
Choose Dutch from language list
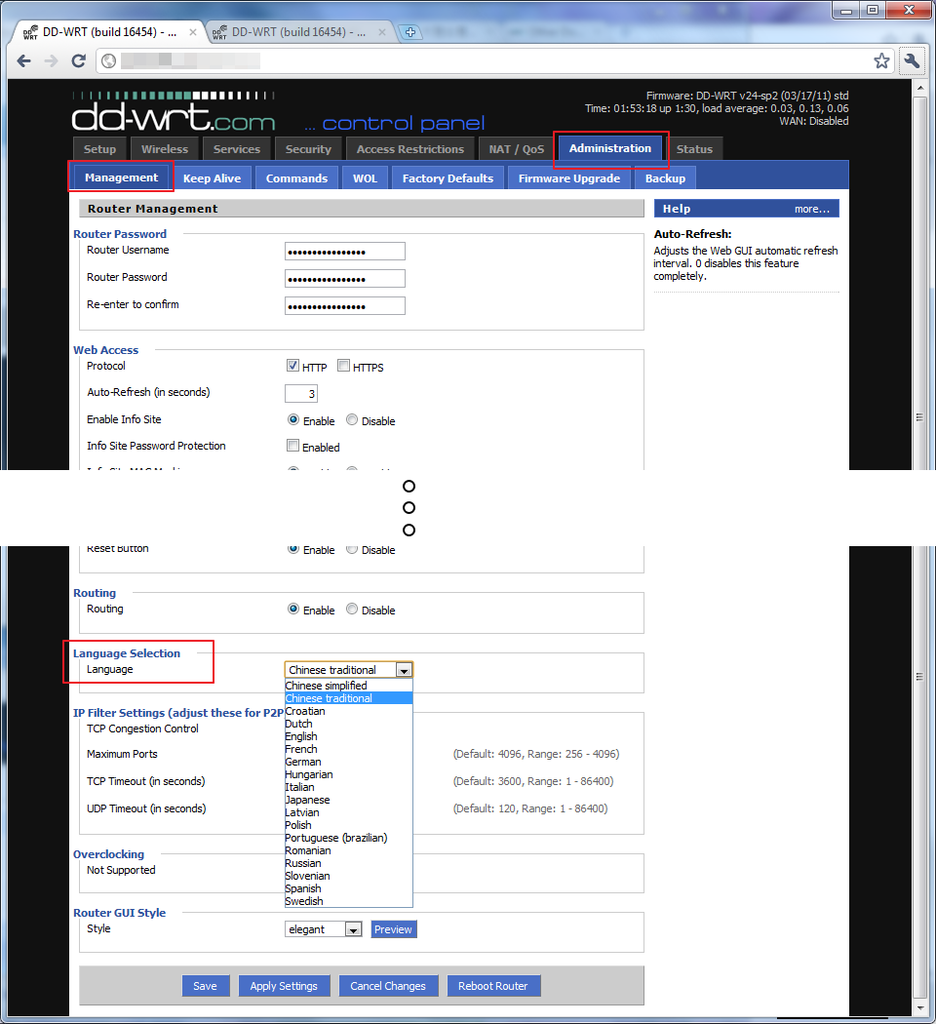(x=348, y=724)
